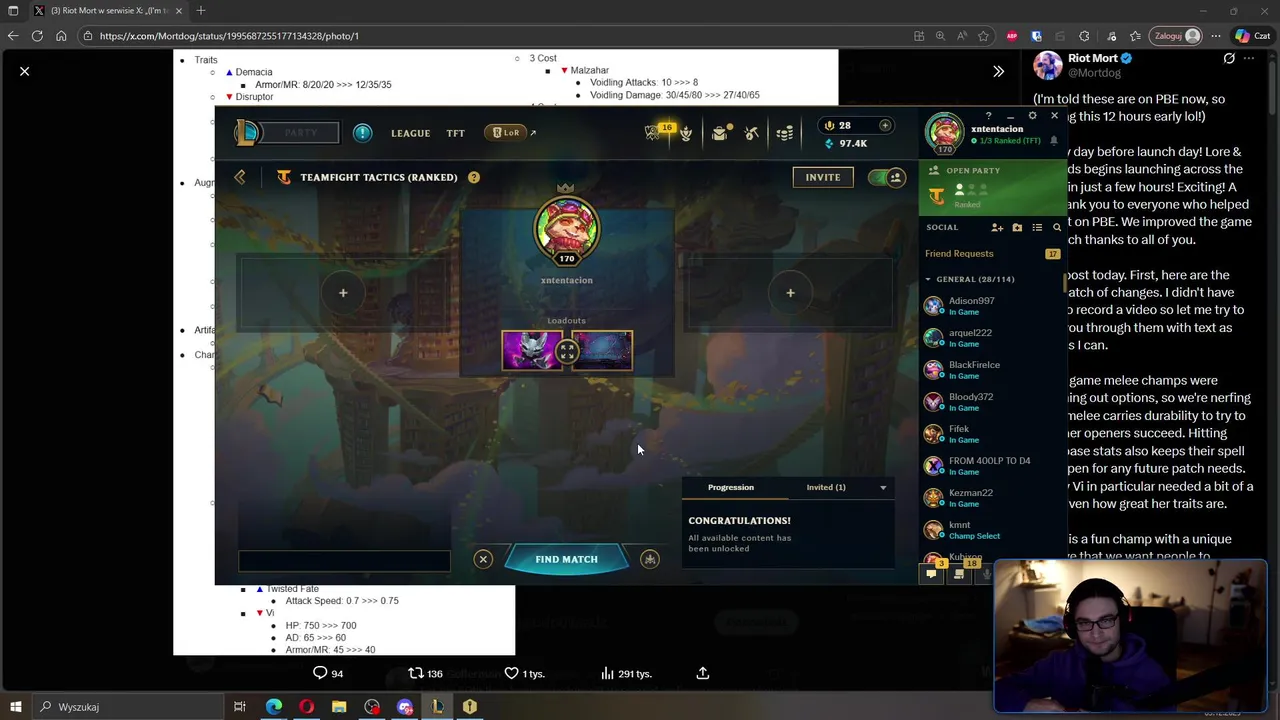Open the list options icon in Social
Viewport: 1280px width, 720px height.
pyautogui.click(x=1037, y=227)
